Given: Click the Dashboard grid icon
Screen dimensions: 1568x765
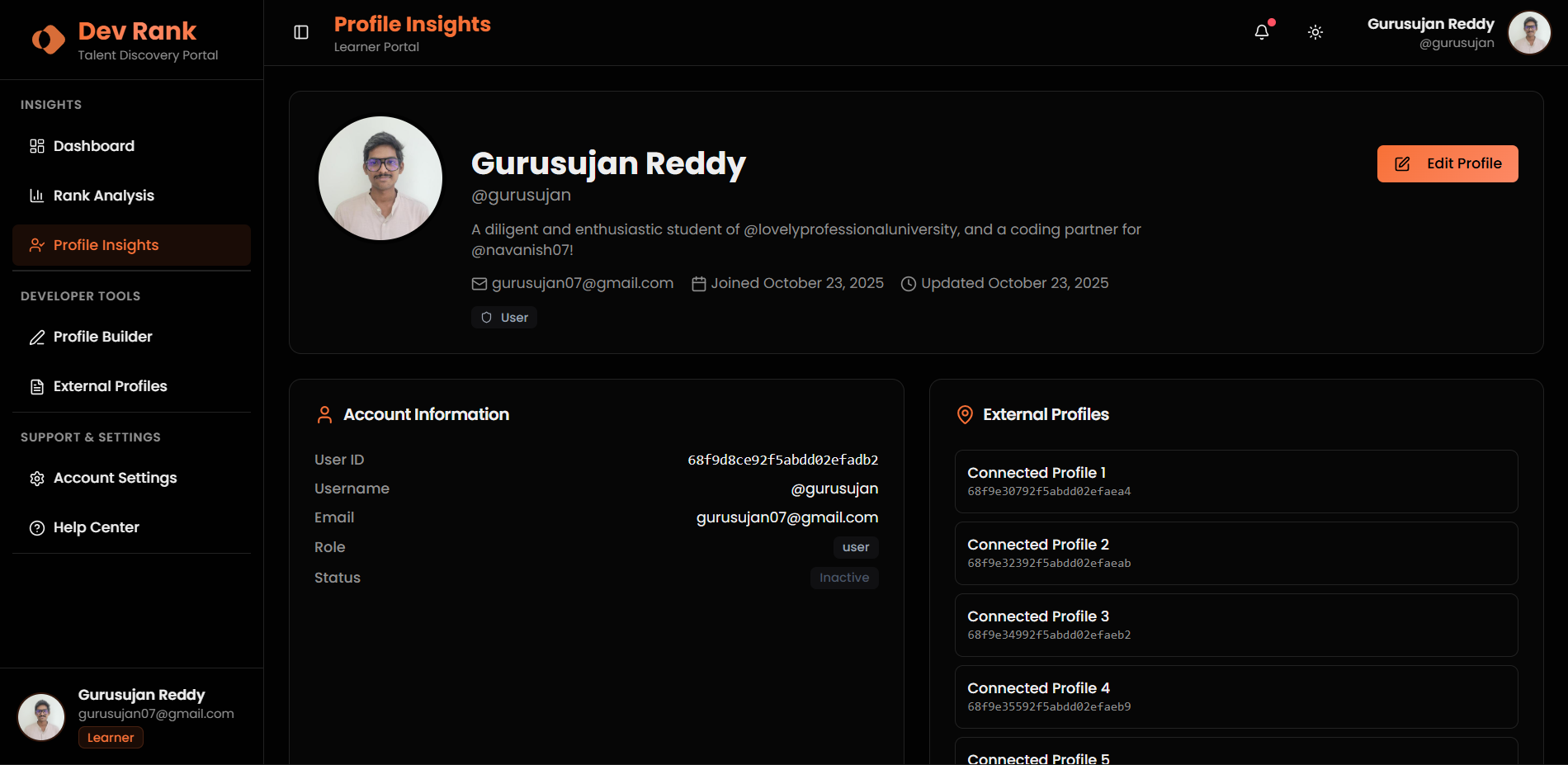Looking at the screenshot, I should tap(37, 146).
